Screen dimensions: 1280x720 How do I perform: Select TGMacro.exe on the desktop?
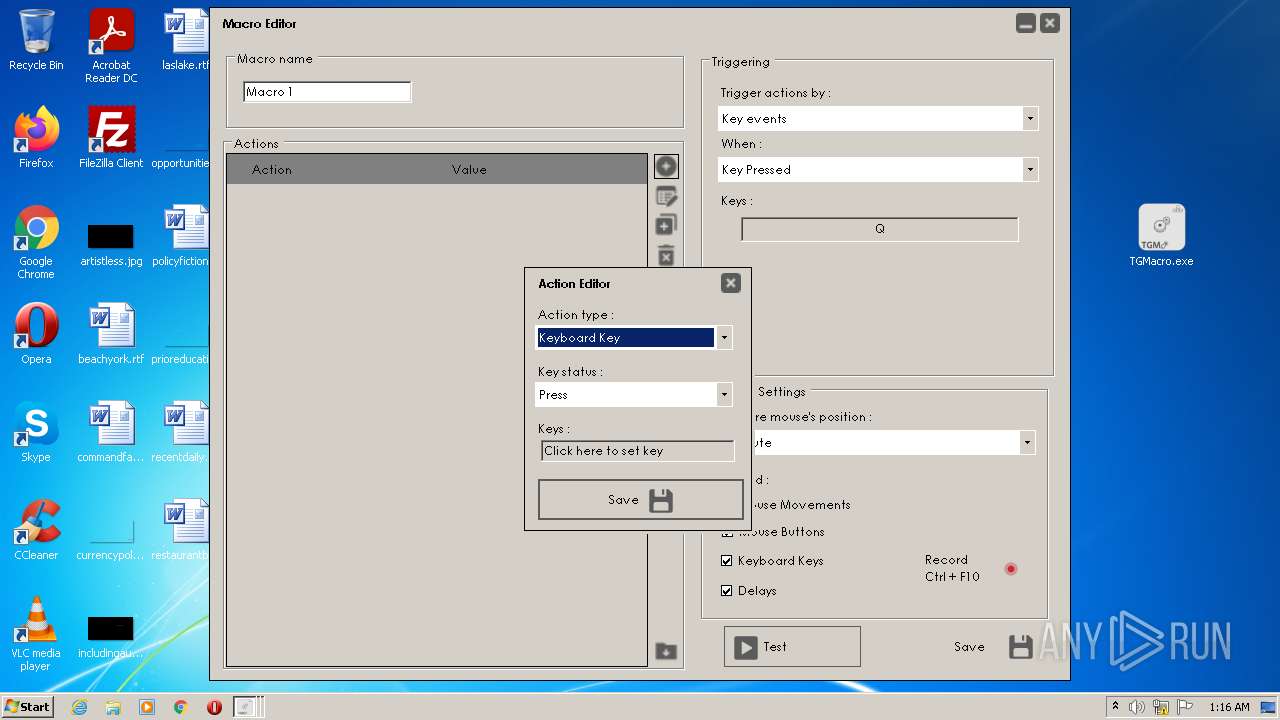pyautogui.click(x=1161, y=236)
